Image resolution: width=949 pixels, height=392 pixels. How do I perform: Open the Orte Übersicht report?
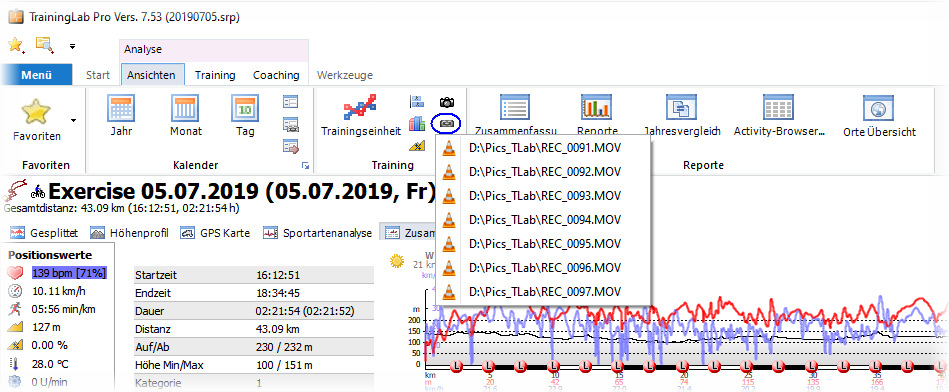click(879, 116)
